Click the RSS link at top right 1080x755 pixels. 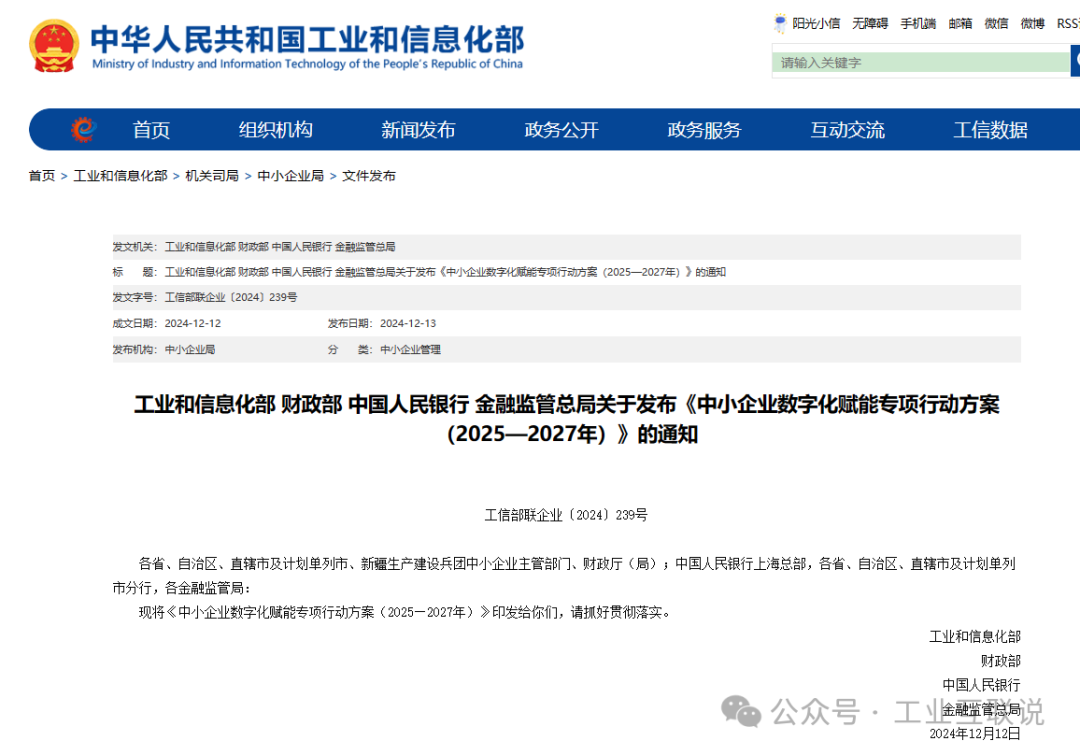[1066, 23]
